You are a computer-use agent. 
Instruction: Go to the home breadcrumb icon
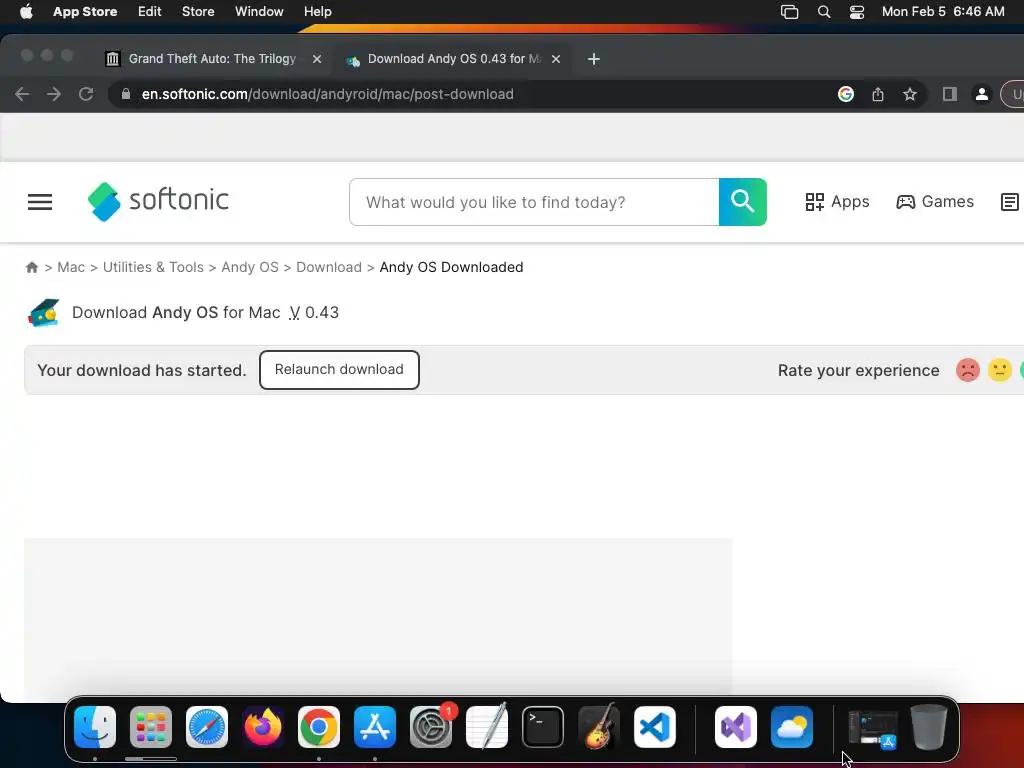tap(31, 267)
